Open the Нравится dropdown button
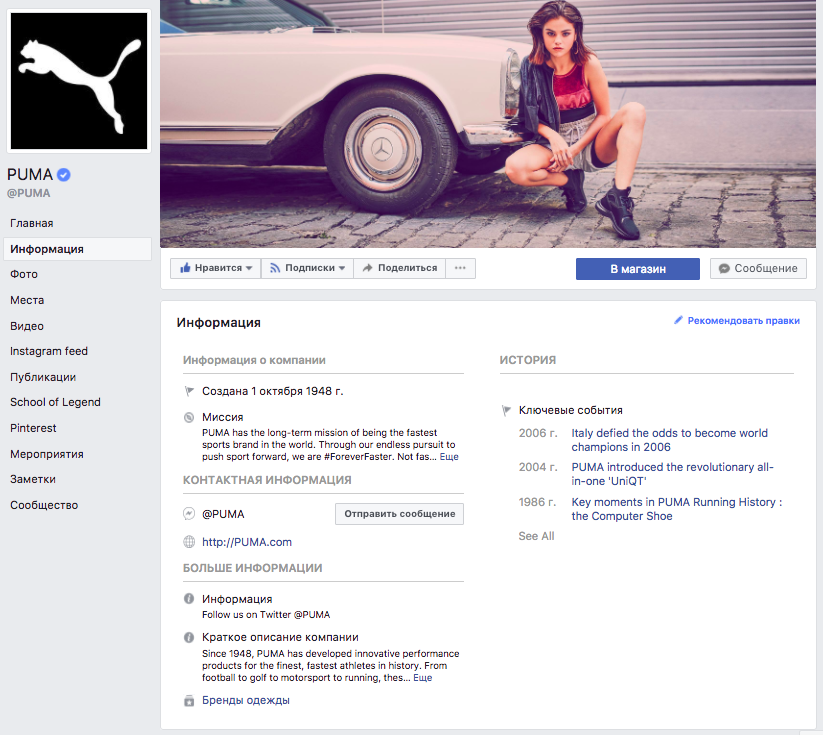Image resolution: width=823 pixels, height=735 pixels. click(x=216, y=268)
